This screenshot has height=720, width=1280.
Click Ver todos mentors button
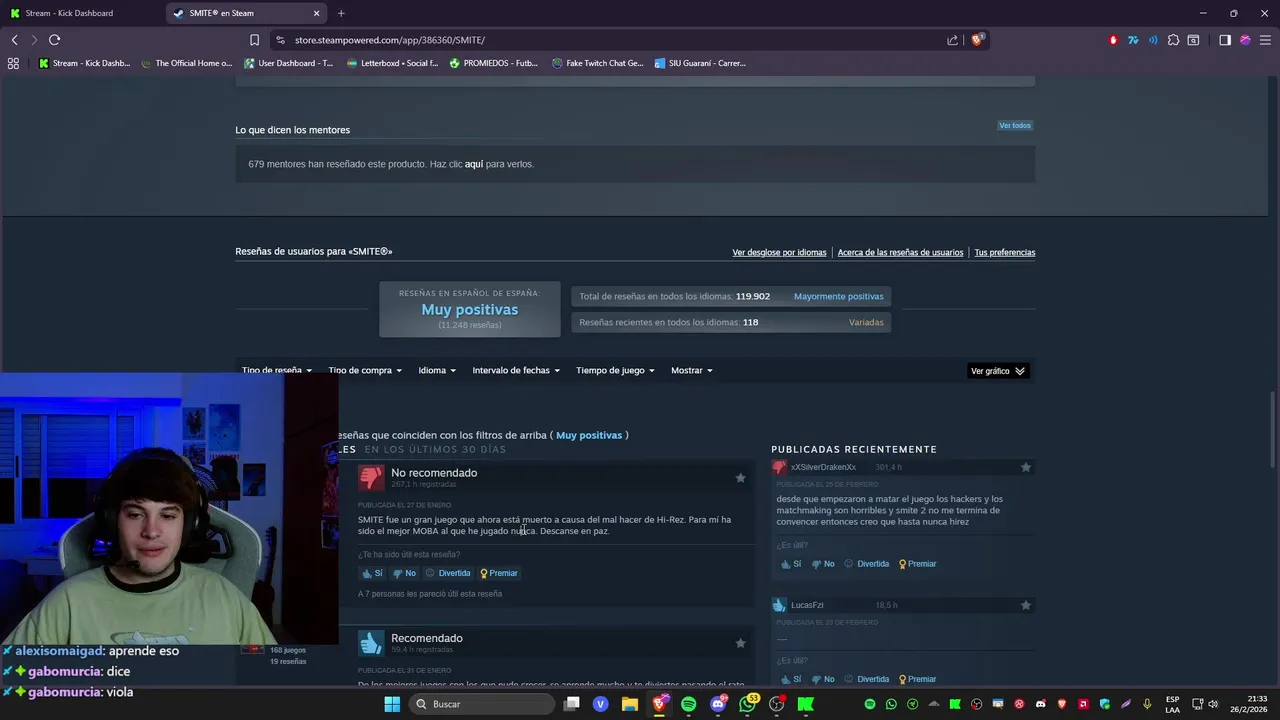click(1014, 125)
